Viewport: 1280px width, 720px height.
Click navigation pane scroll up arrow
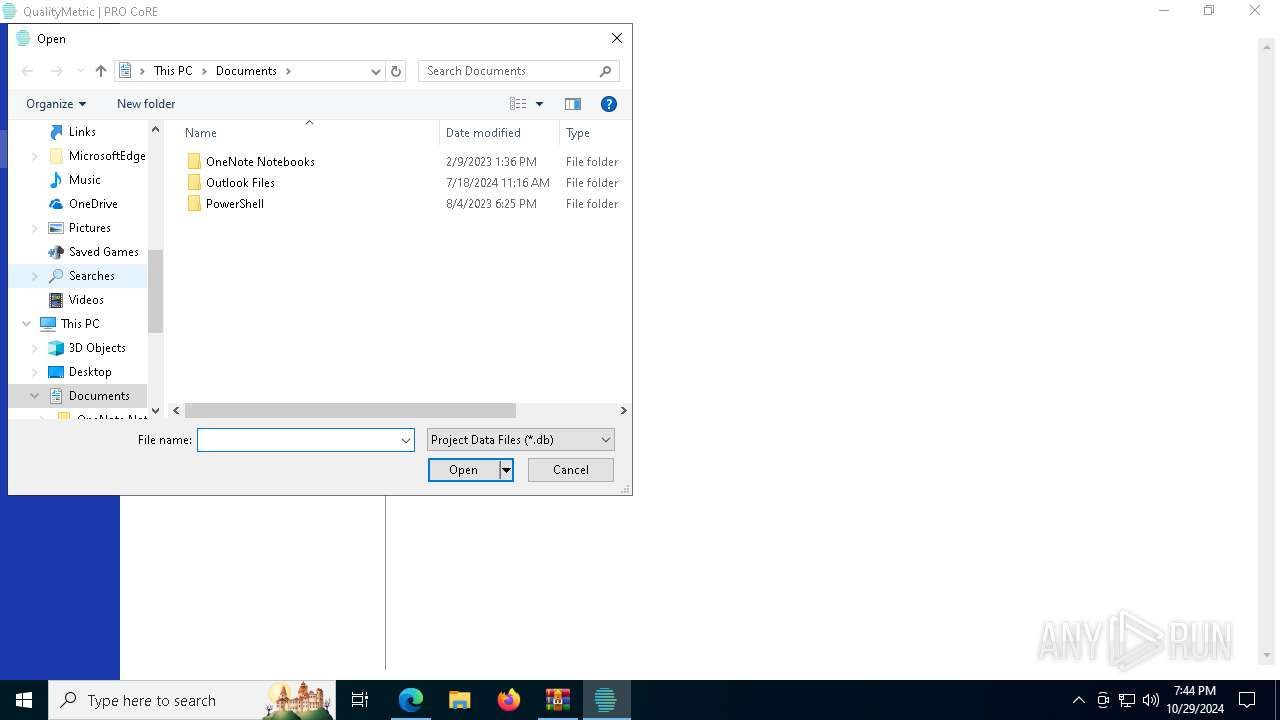pos(155,129)
